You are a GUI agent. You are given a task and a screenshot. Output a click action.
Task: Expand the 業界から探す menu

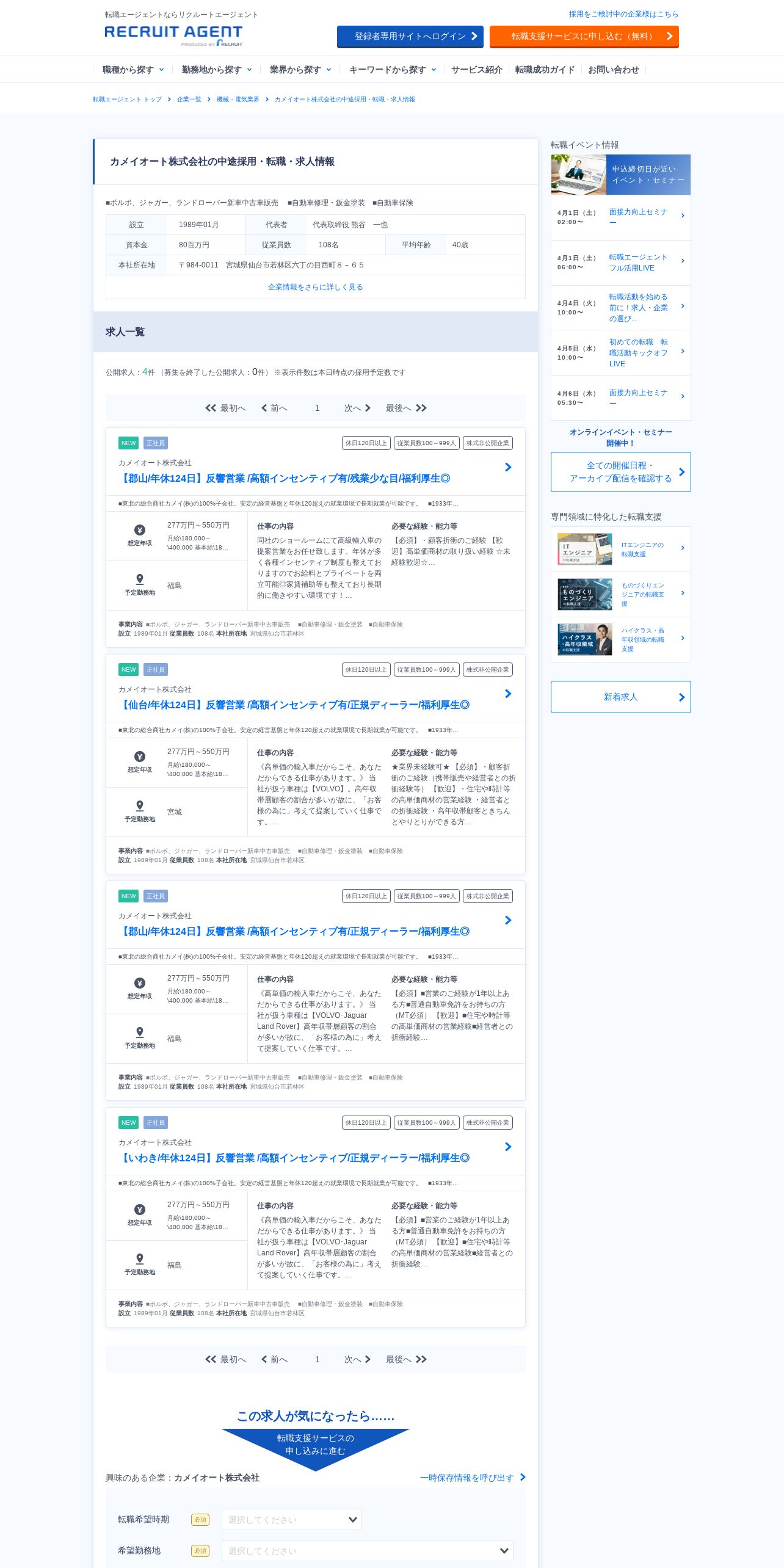tap(300, 70)
